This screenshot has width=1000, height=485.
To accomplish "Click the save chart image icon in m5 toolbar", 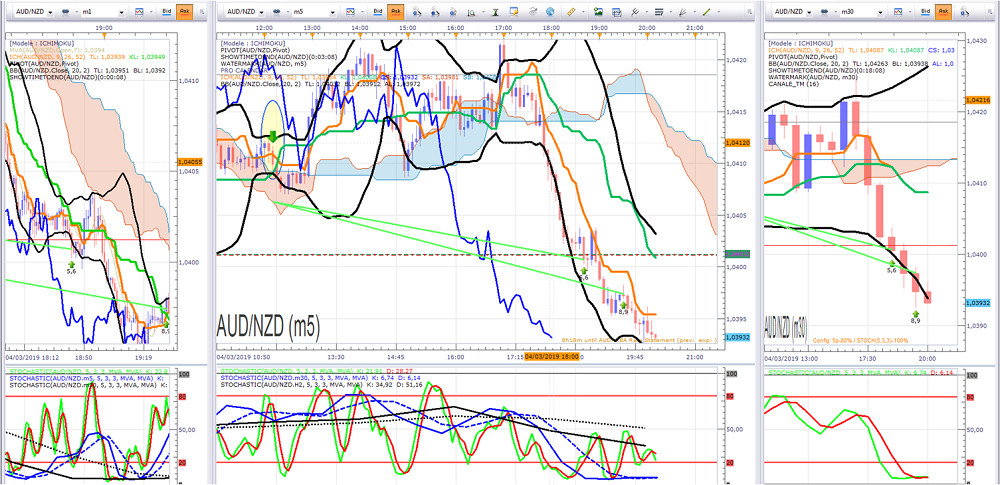I will click(x=598, y=11).
